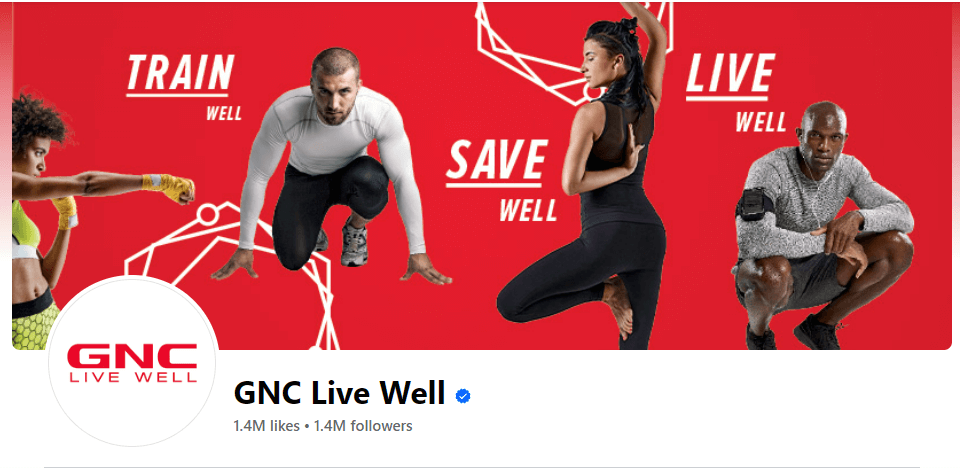Click the large LIVE headline on cover
This screenshot has height=470, width=960.
coord(730,75)
